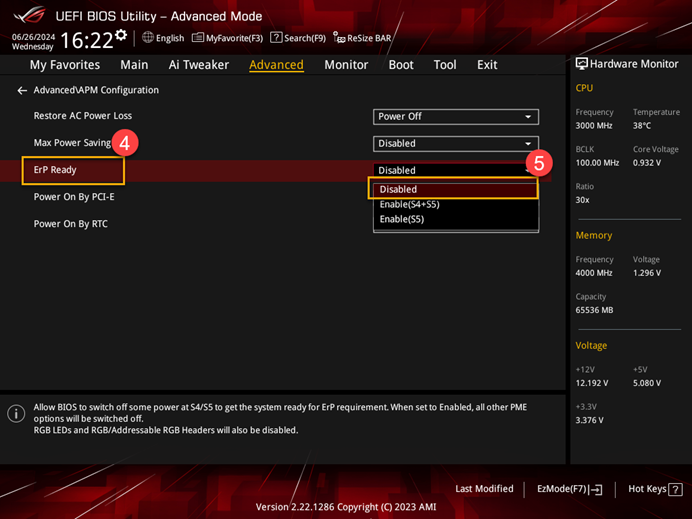This screenshot has height=519, width=692.
Task: Go back using the arrow icon
Action: [22, 90]
